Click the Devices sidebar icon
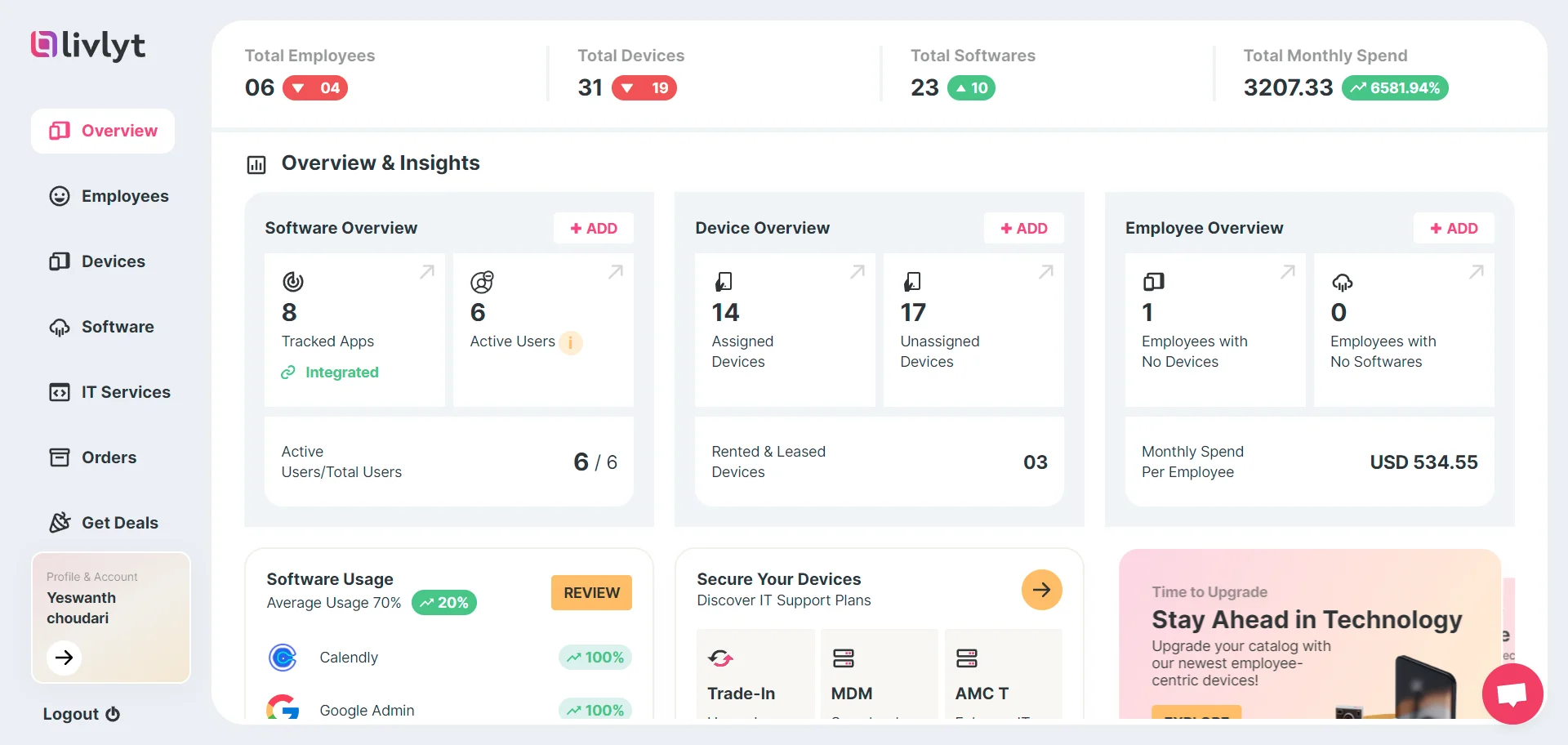Viewport: 1568px width, 745px height. [x=60, y=261]
